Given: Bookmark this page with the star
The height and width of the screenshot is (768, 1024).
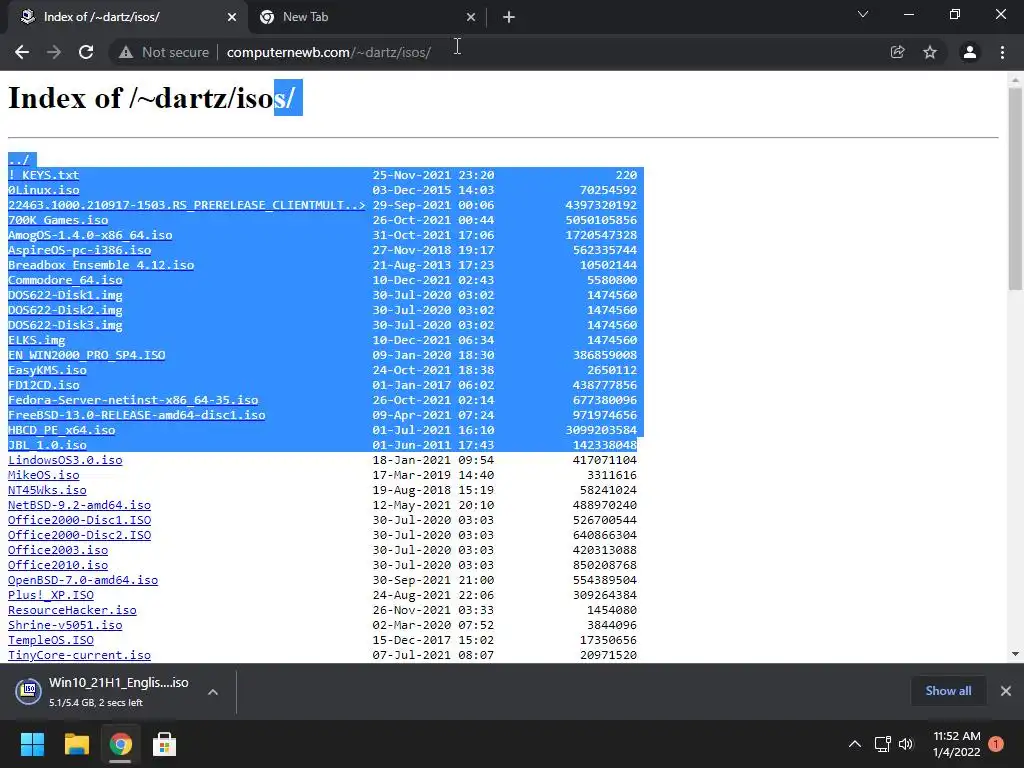Looking at the screenshot, I should click(930, 52).
